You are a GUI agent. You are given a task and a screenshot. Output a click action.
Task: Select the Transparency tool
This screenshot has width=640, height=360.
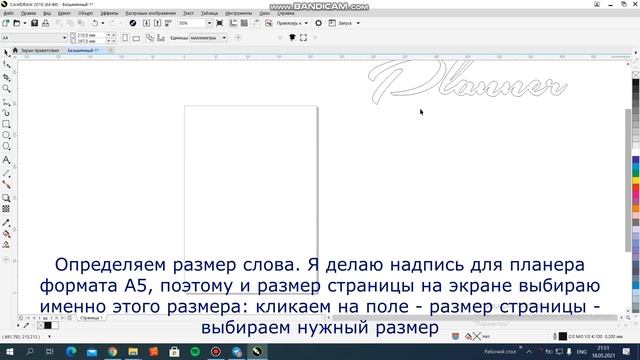6,209
